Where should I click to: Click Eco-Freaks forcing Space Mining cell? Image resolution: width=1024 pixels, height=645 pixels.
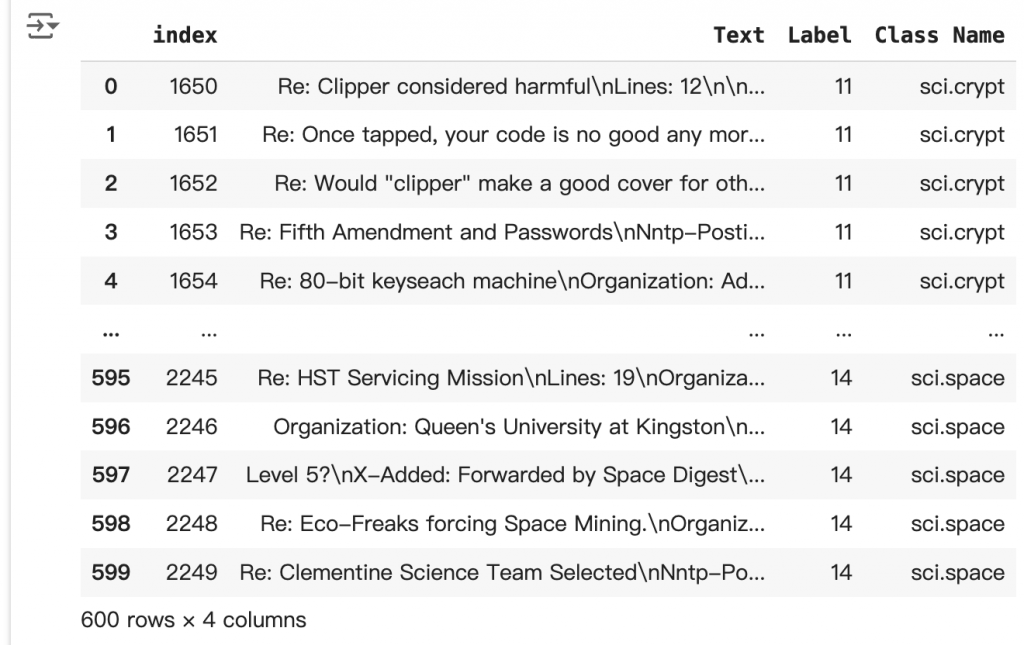click(x=512, y=524)
